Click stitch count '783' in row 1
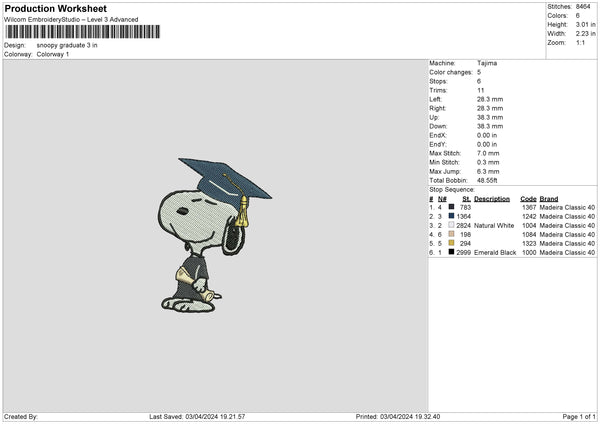Screen dimensions: 600x424 tap(465, 207)
